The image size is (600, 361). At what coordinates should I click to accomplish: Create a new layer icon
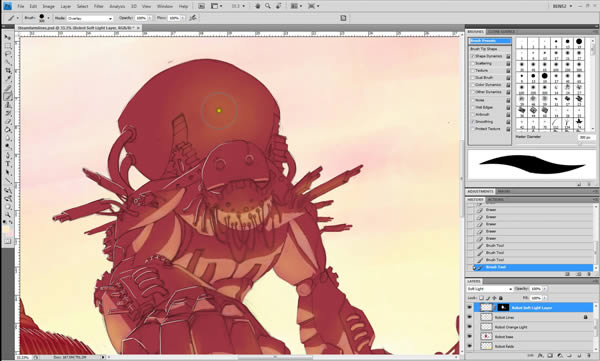coord(579,356)
